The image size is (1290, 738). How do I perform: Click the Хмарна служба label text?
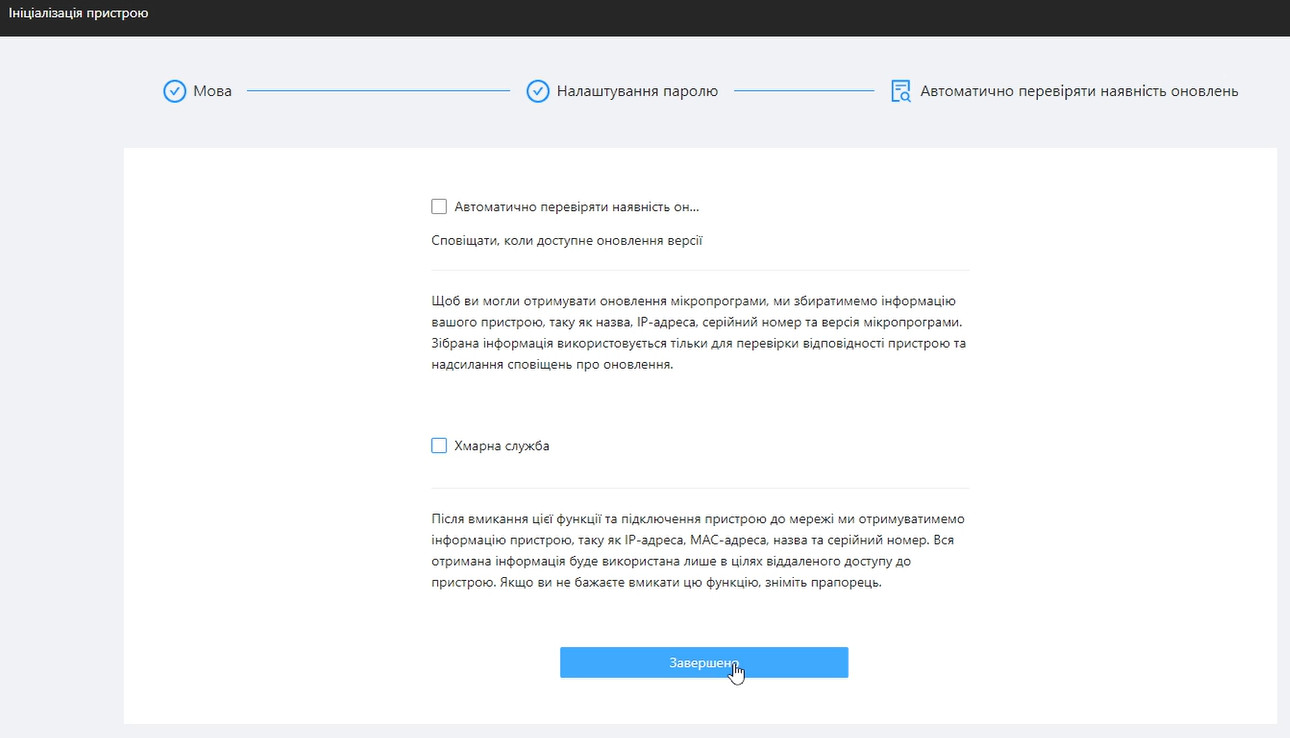tap(502, 446)
